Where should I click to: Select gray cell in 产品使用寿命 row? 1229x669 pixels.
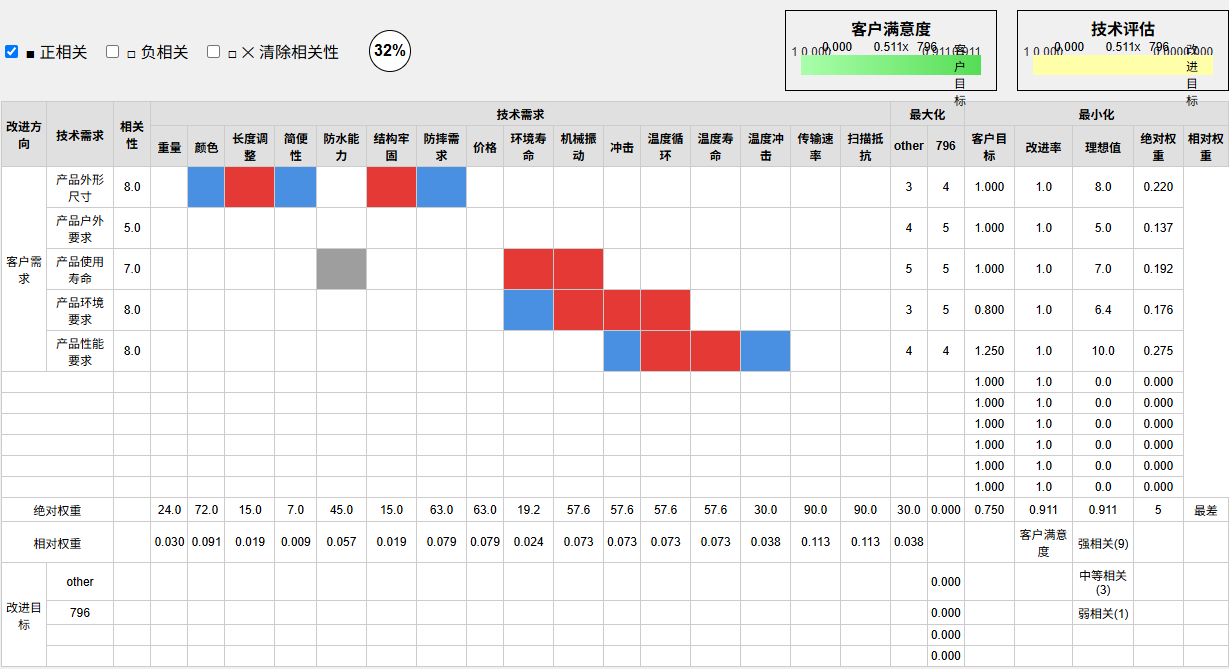point(341,269)
